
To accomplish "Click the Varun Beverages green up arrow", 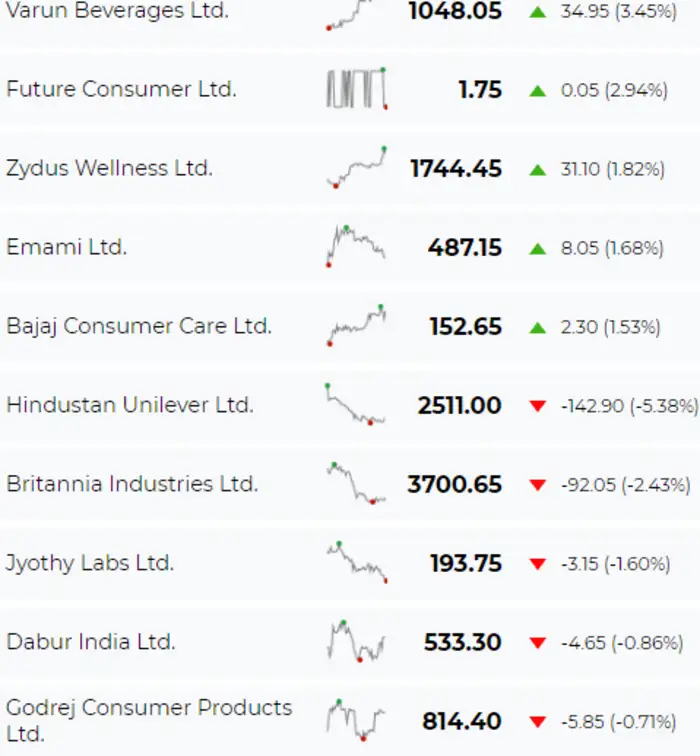I will point(538,12).
